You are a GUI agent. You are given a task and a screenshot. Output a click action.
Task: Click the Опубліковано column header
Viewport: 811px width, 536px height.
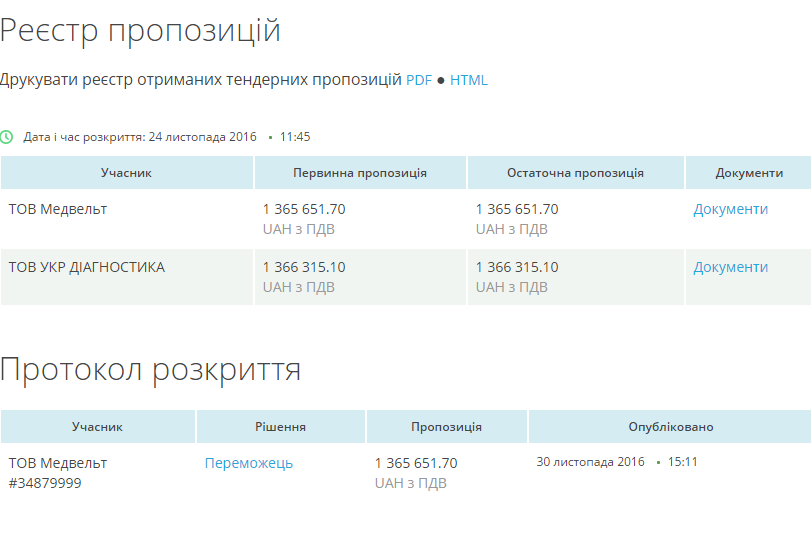point(670,427)
